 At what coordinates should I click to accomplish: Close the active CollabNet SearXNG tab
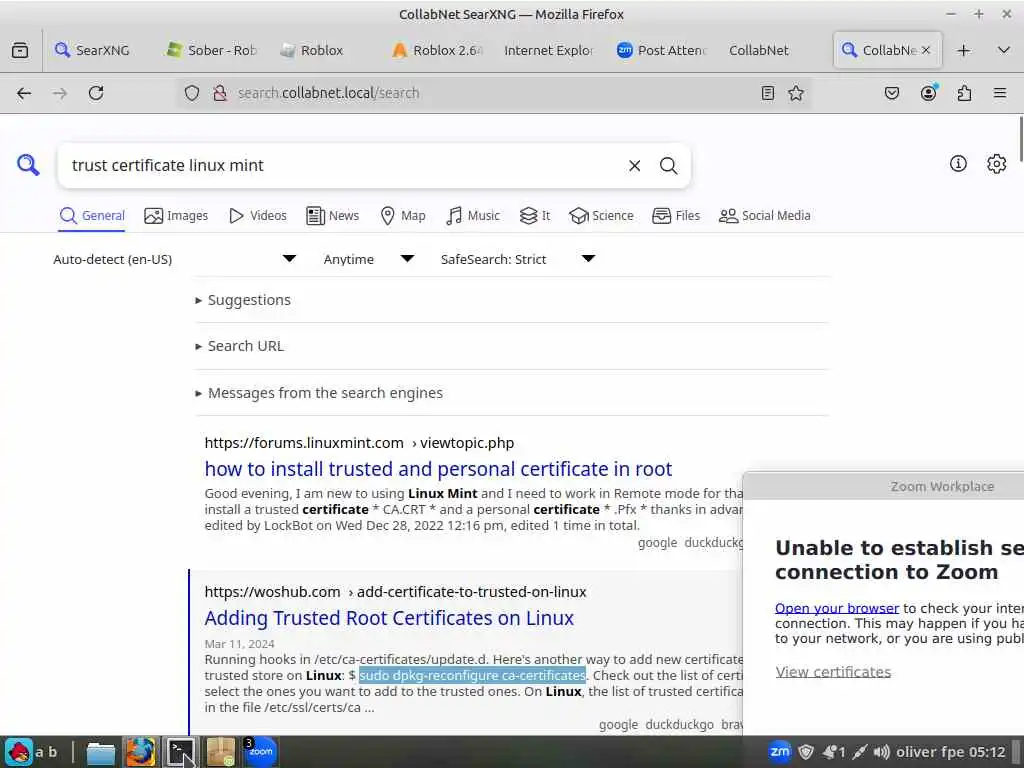point(926,50)
